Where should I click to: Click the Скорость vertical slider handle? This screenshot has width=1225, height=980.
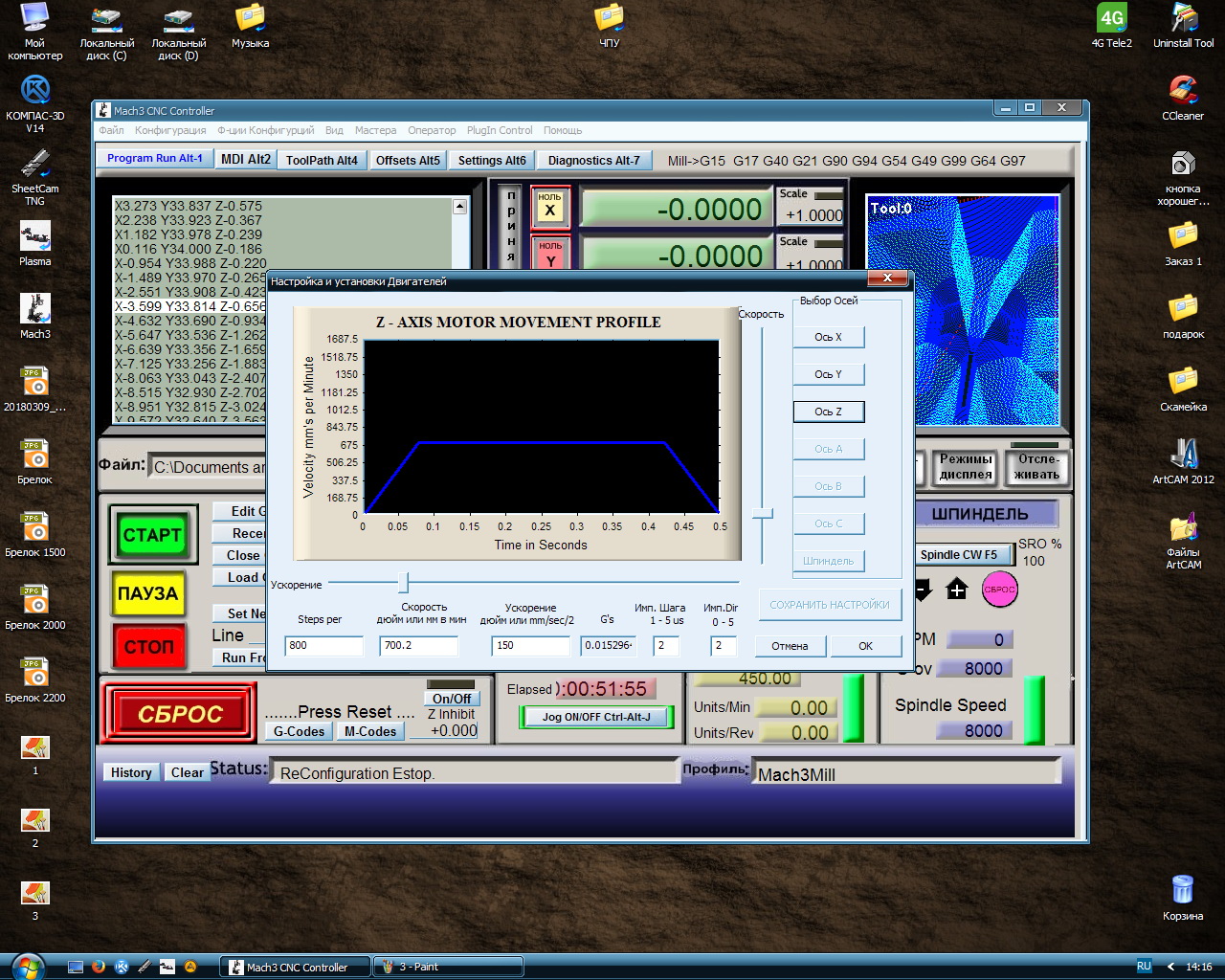coord(763,515)
